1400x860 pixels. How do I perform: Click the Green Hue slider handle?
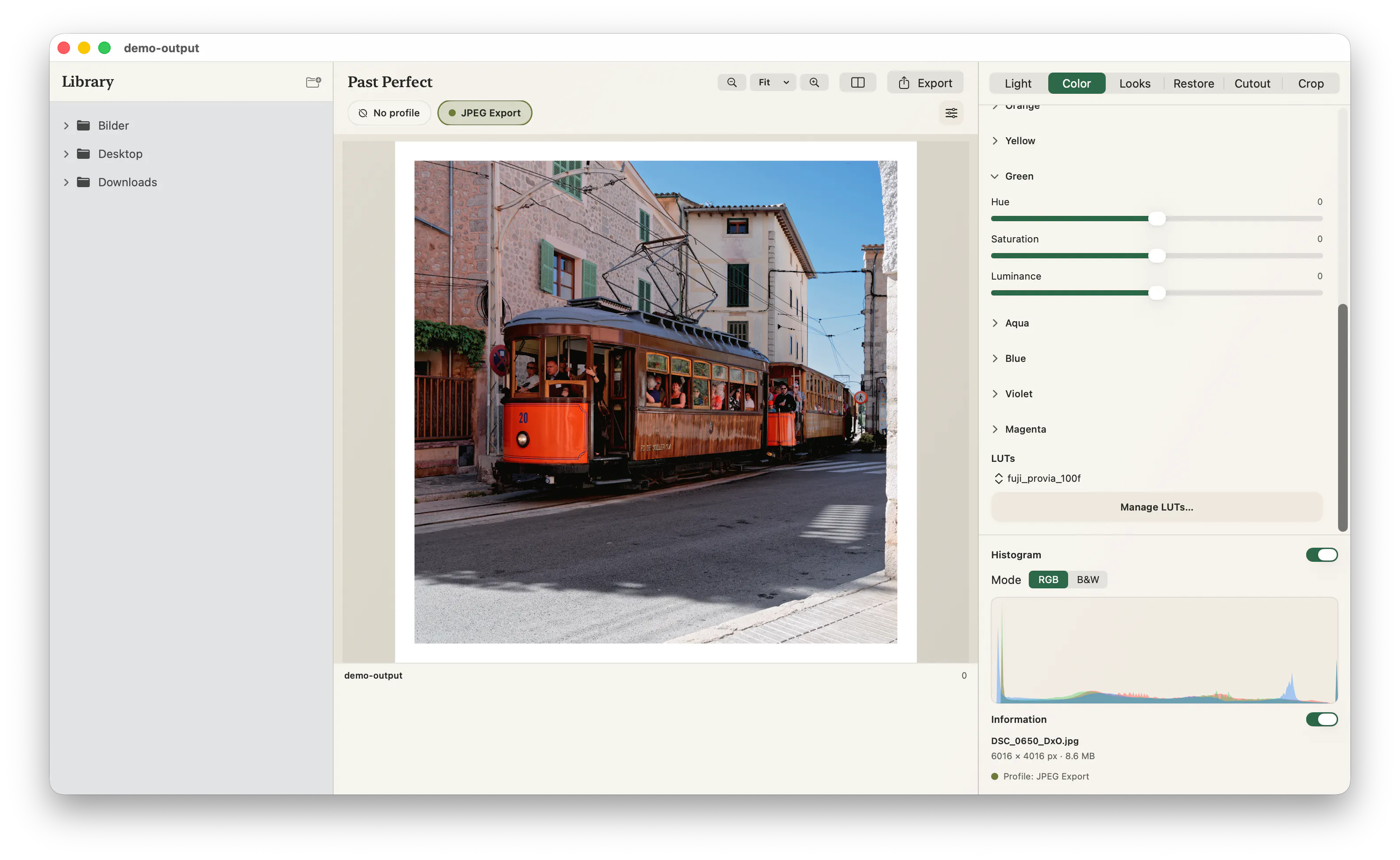point(1157,219)
